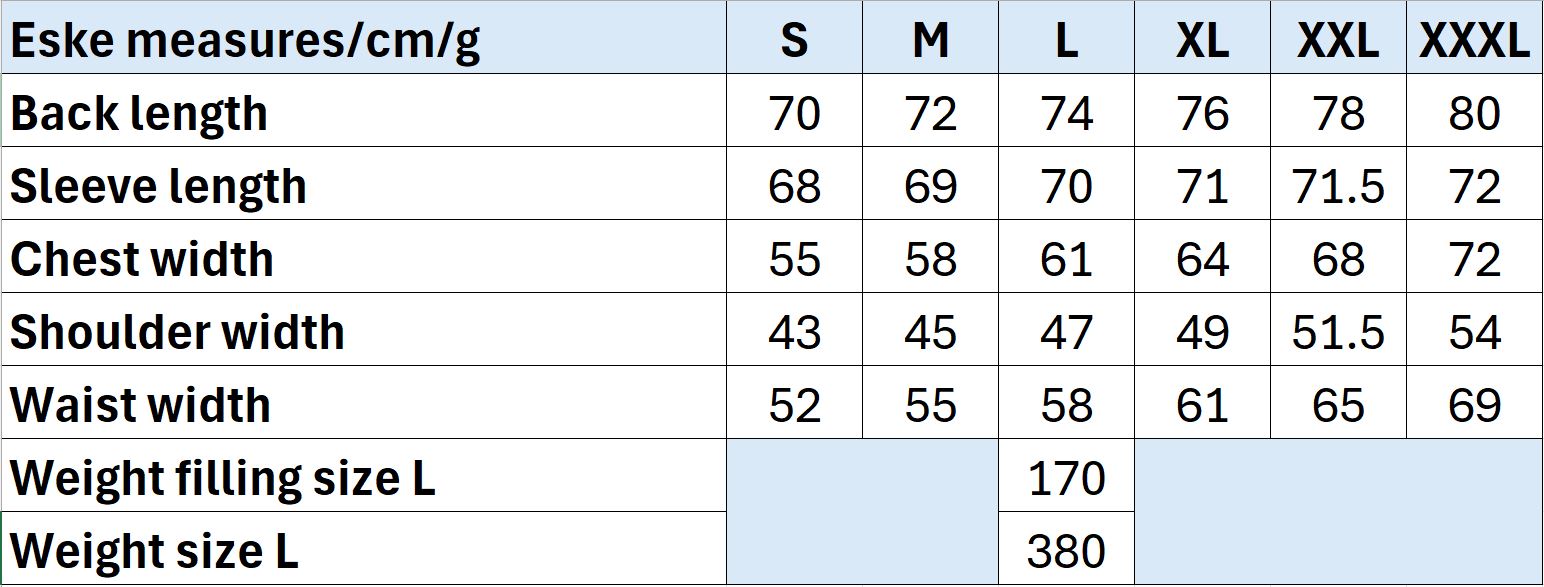The image size is (1544, 587).
Task: Select the weight value 380 cell
Action: click(1066, 549)
